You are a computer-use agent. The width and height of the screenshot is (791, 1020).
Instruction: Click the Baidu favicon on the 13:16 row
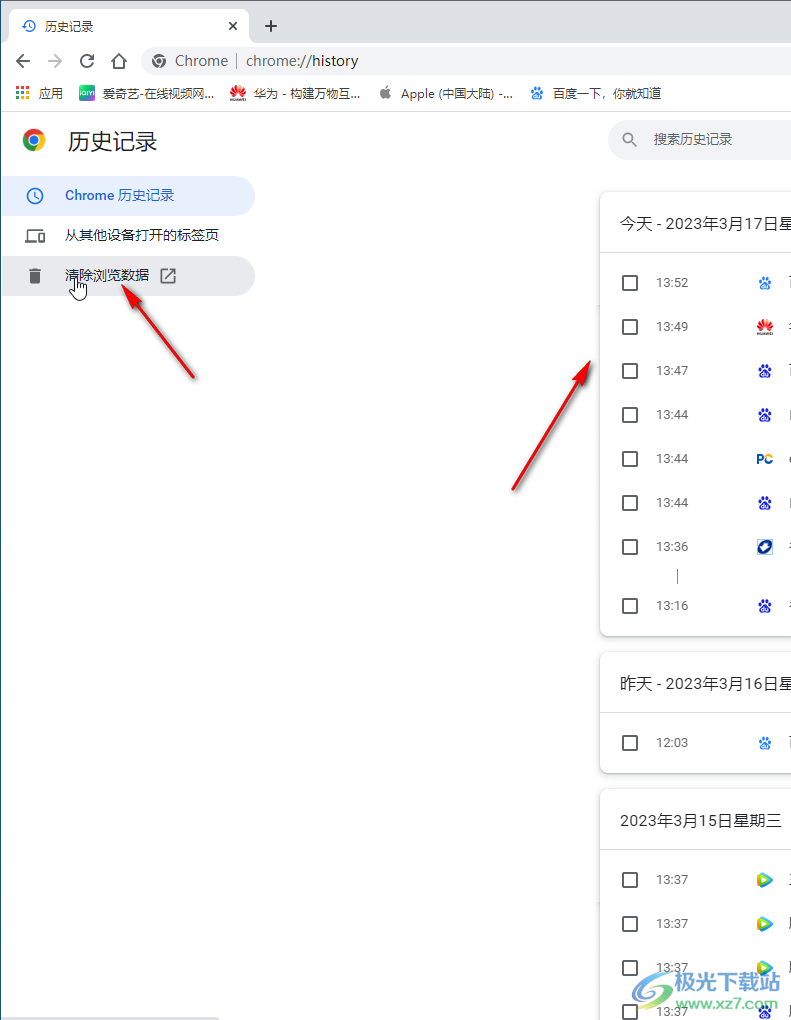pyautogui.click(x=765, y=606)
